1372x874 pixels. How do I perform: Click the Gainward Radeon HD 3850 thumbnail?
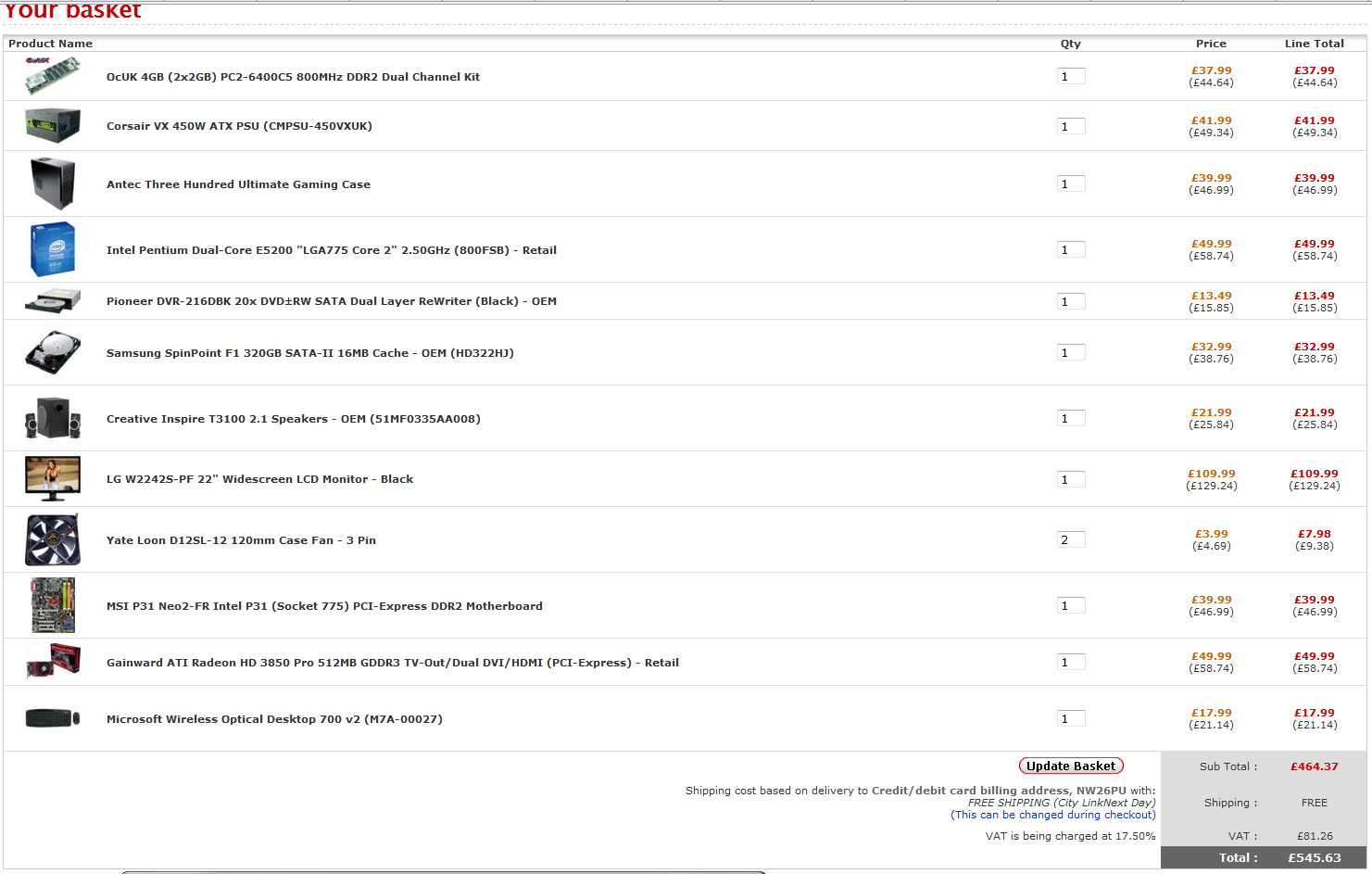53,662
